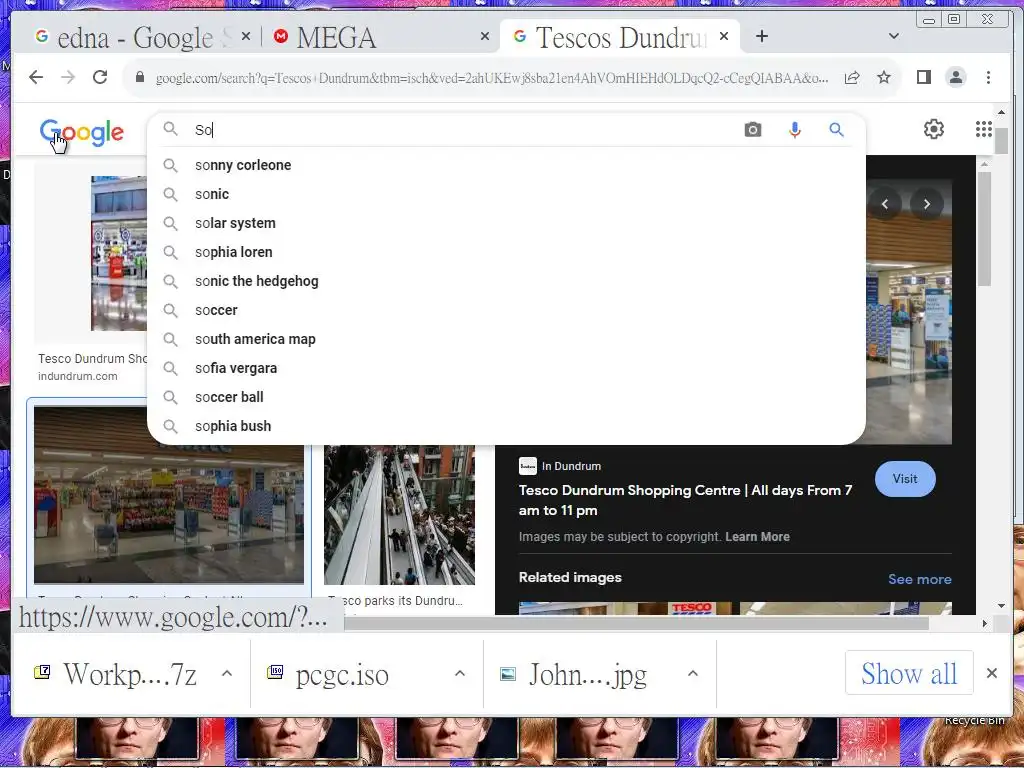1024x768 pixels.
Task: Choose suggestion soccer ball
Action: [x=506, y=397]
